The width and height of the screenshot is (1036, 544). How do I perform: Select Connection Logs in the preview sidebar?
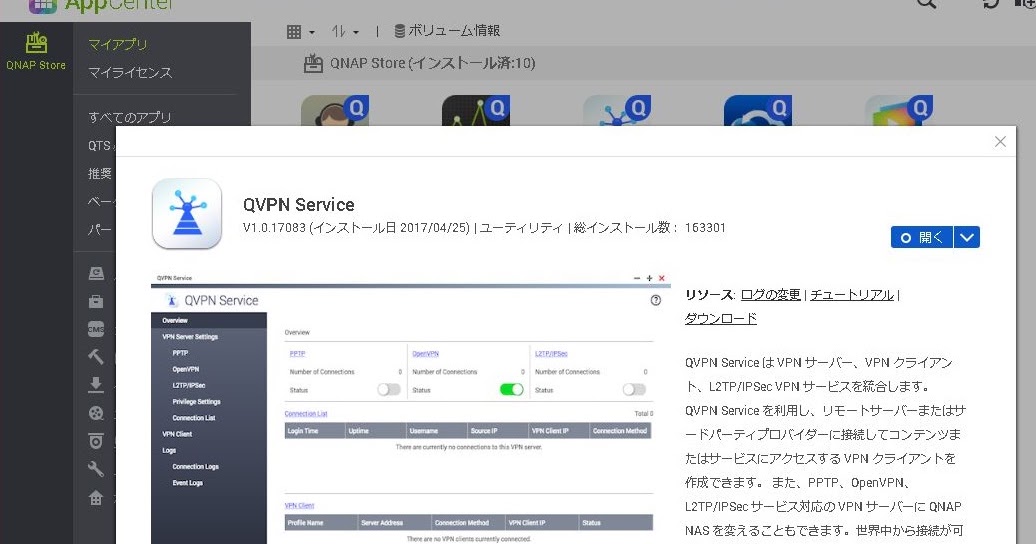coord(195,467)
